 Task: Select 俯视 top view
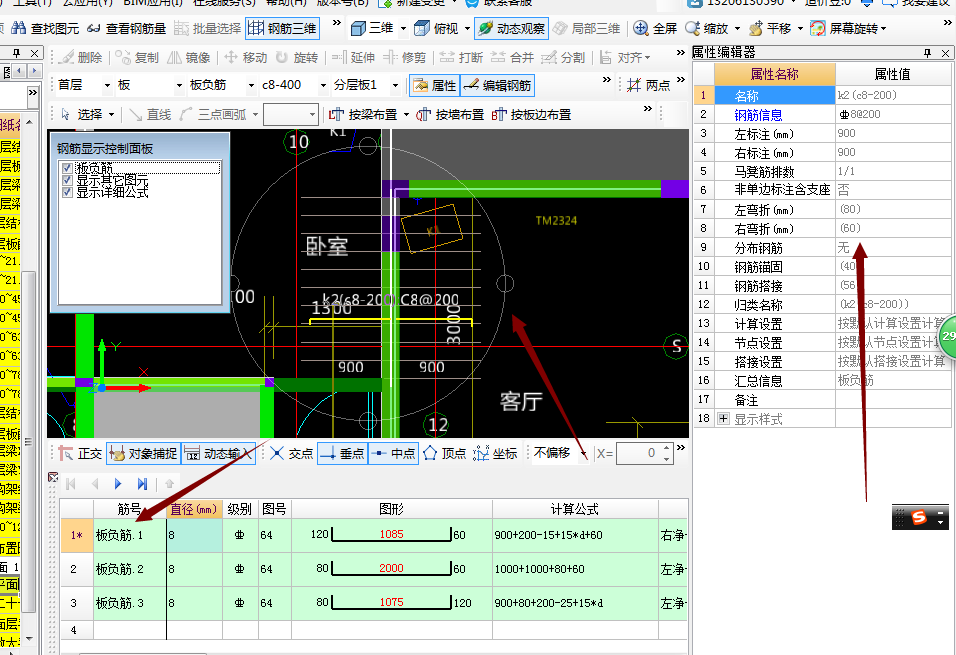[437, 28]
